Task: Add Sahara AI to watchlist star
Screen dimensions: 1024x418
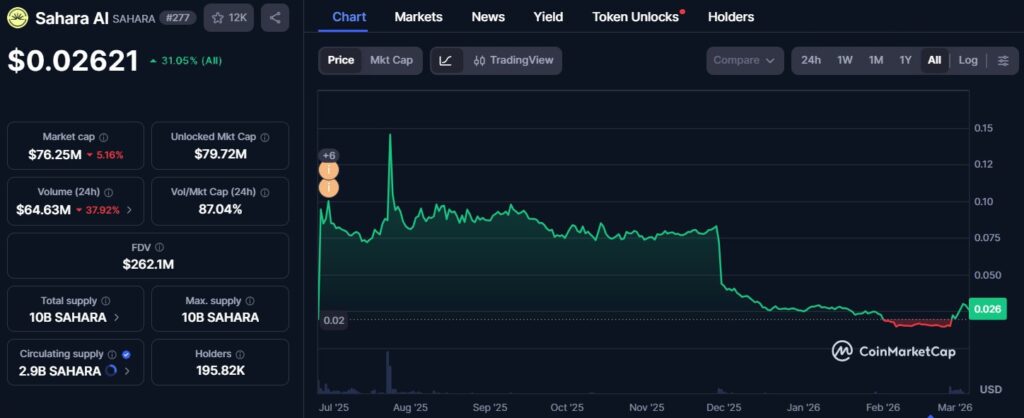Action: click(228, 17)
